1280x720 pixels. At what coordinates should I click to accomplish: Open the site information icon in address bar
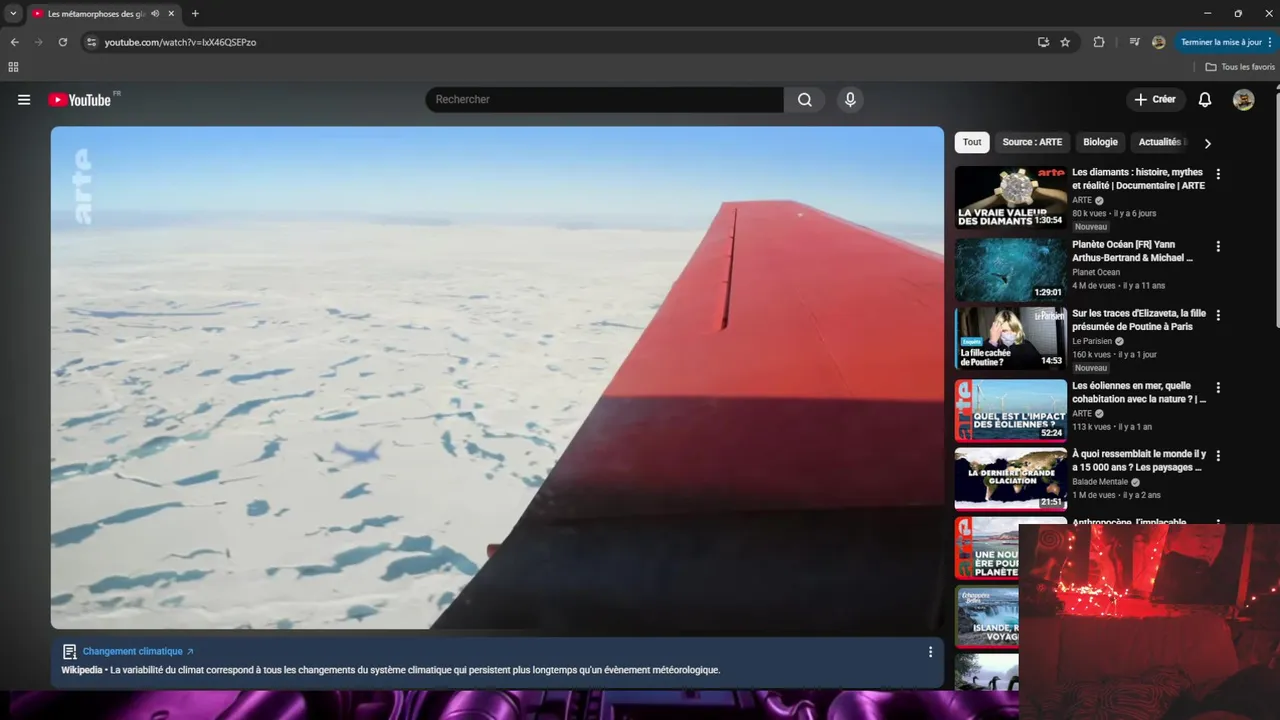point(91,42)
